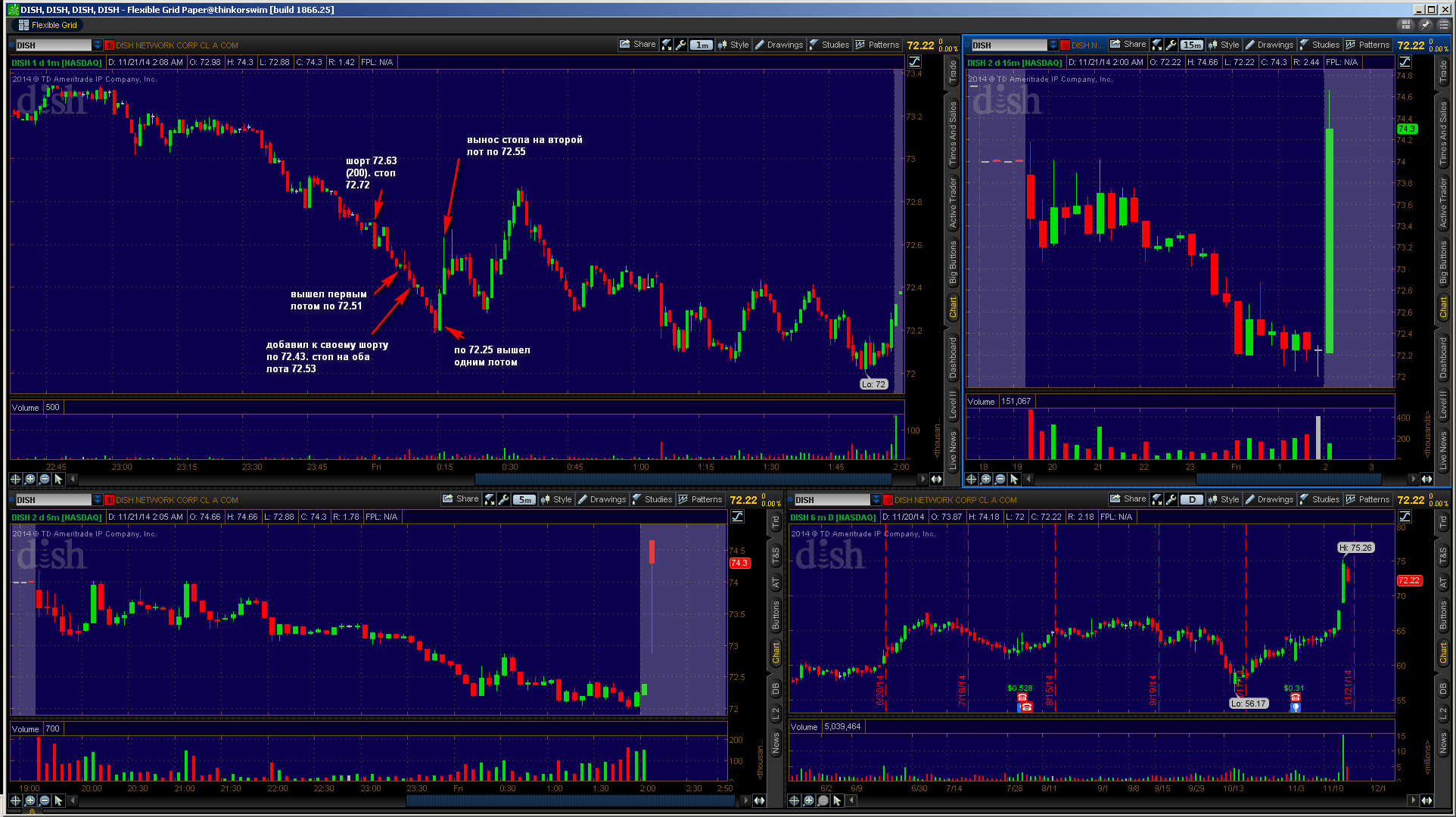Click the time-axis scrollbar of the 1m chart
The image size is (1456, 817).
coord(683,479)
